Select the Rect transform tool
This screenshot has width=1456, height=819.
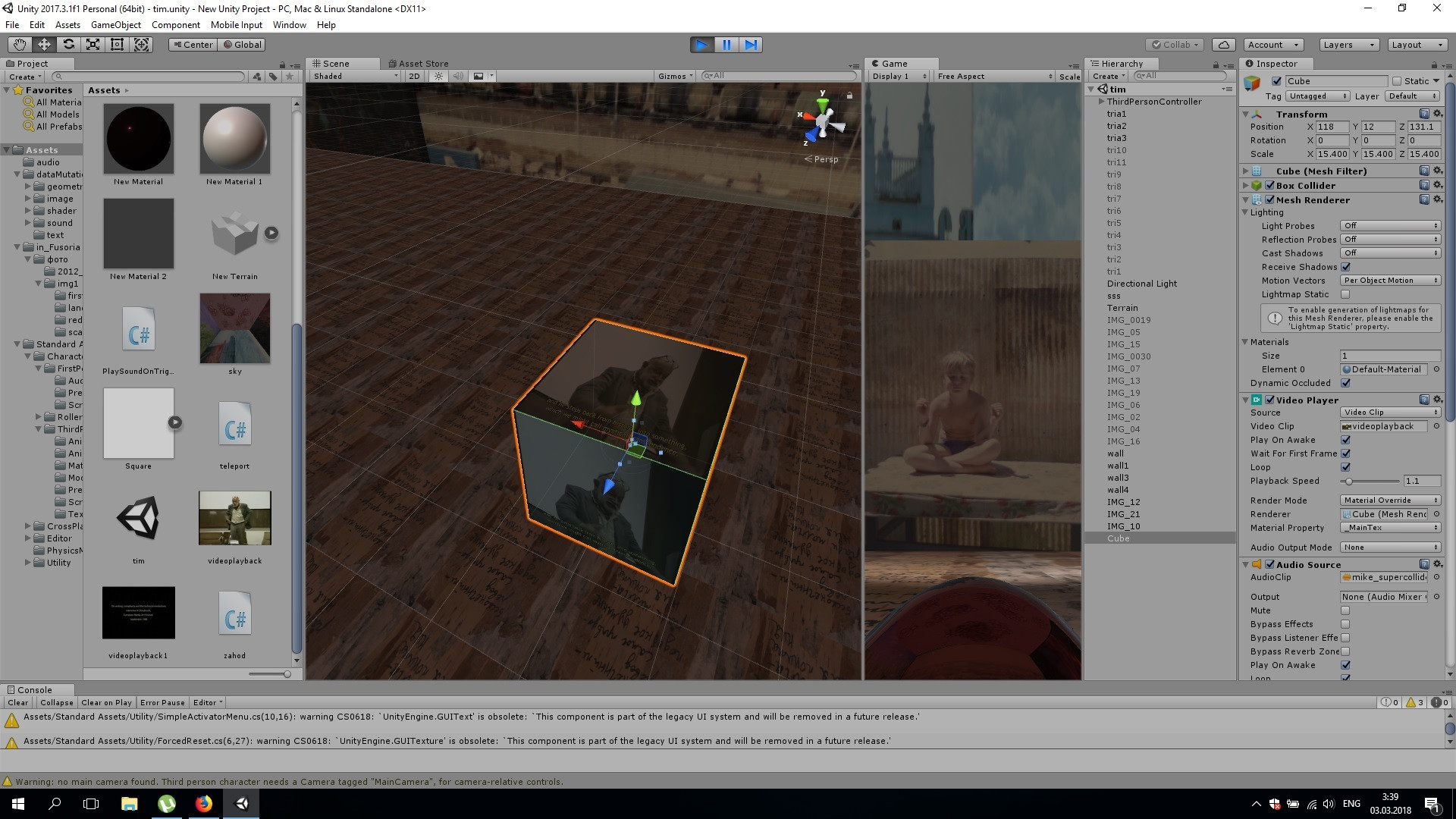pos(117,45)
